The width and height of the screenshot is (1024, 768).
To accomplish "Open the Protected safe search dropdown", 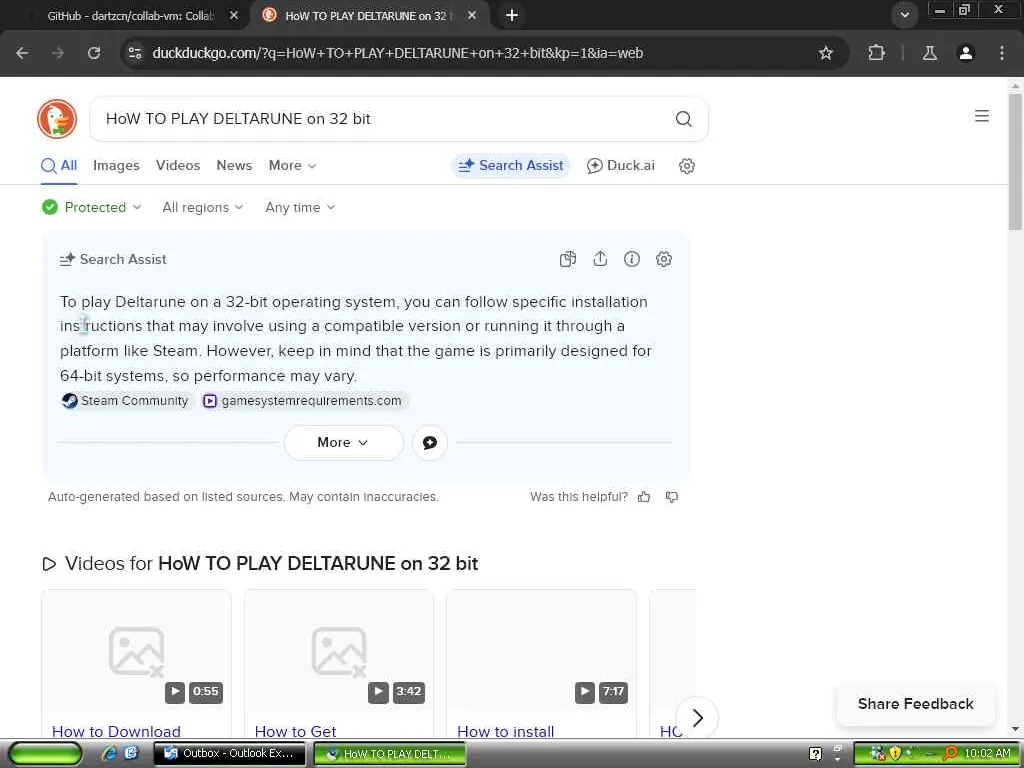I will pos(91,208).
